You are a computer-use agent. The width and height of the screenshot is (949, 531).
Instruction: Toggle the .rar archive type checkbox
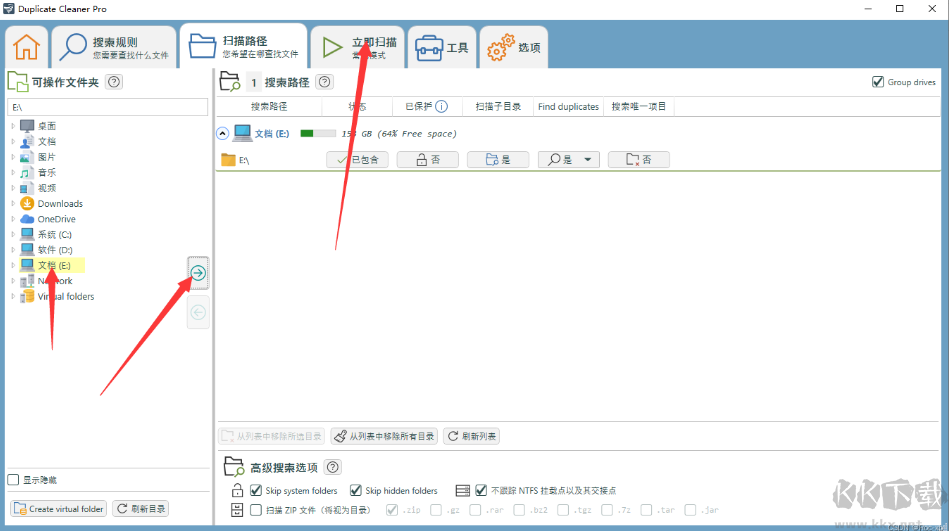(x=475, y=510)
